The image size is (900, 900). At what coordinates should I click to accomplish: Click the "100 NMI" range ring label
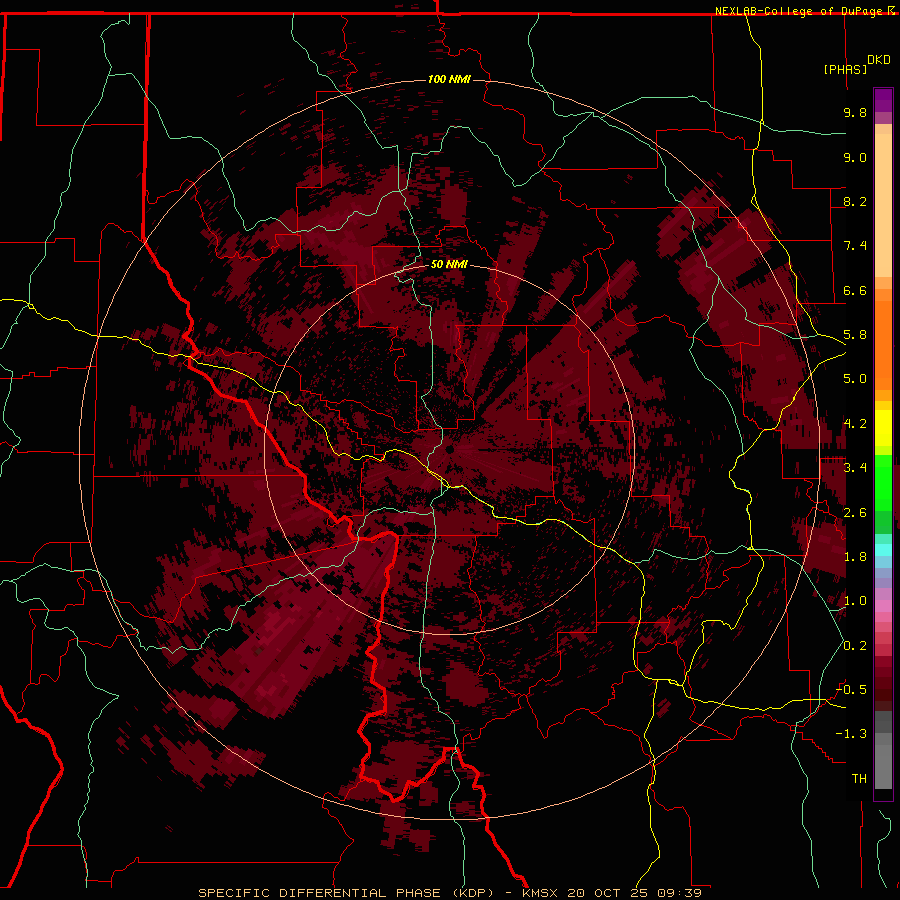449,79
